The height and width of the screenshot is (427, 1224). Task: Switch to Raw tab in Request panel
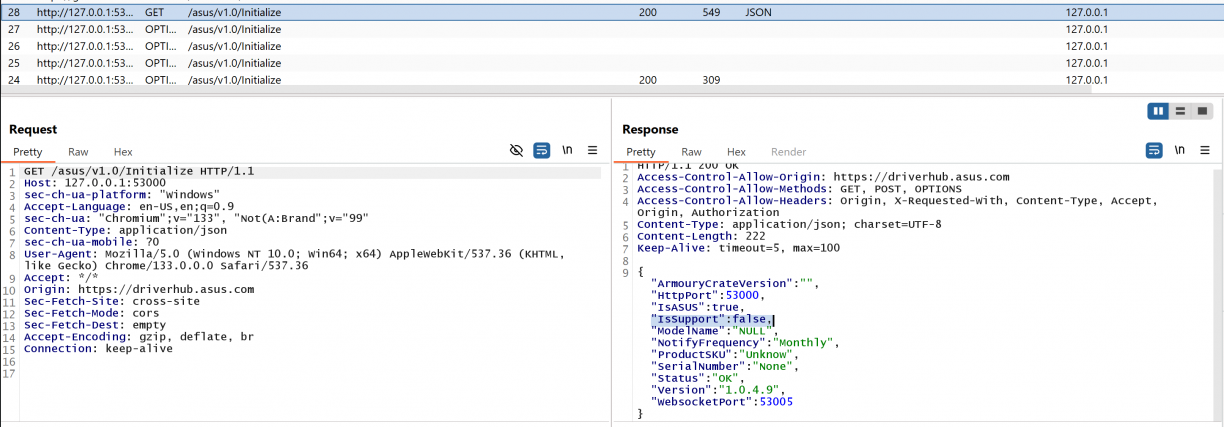point(78,152)
